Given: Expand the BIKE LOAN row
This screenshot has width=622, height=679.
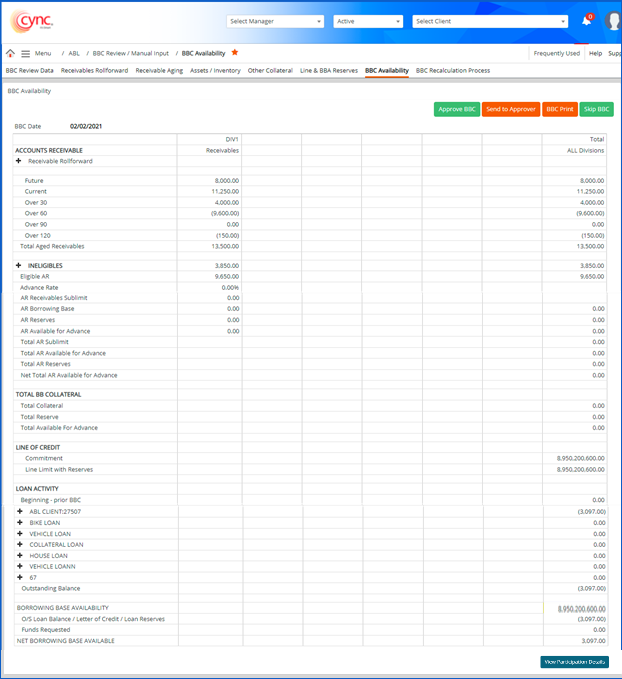Looking at the screenshot, I should coord(19,522).
